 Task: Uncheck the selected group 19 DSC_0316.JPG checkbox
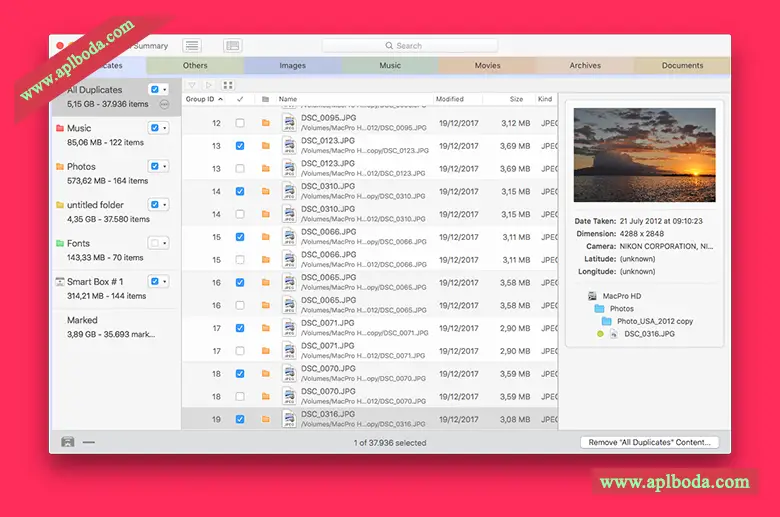coord(240,419)
